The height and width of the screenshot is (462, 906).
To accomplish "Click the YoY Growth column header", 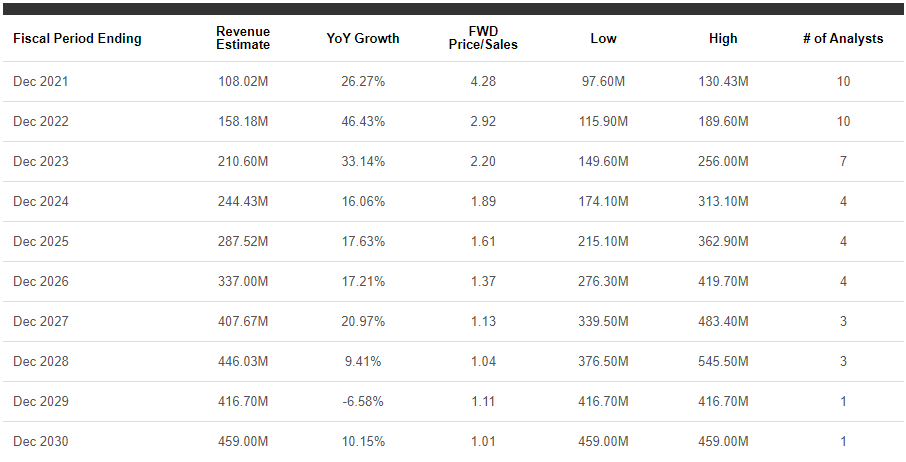I will pyautogui.click(x=363, y=39).
